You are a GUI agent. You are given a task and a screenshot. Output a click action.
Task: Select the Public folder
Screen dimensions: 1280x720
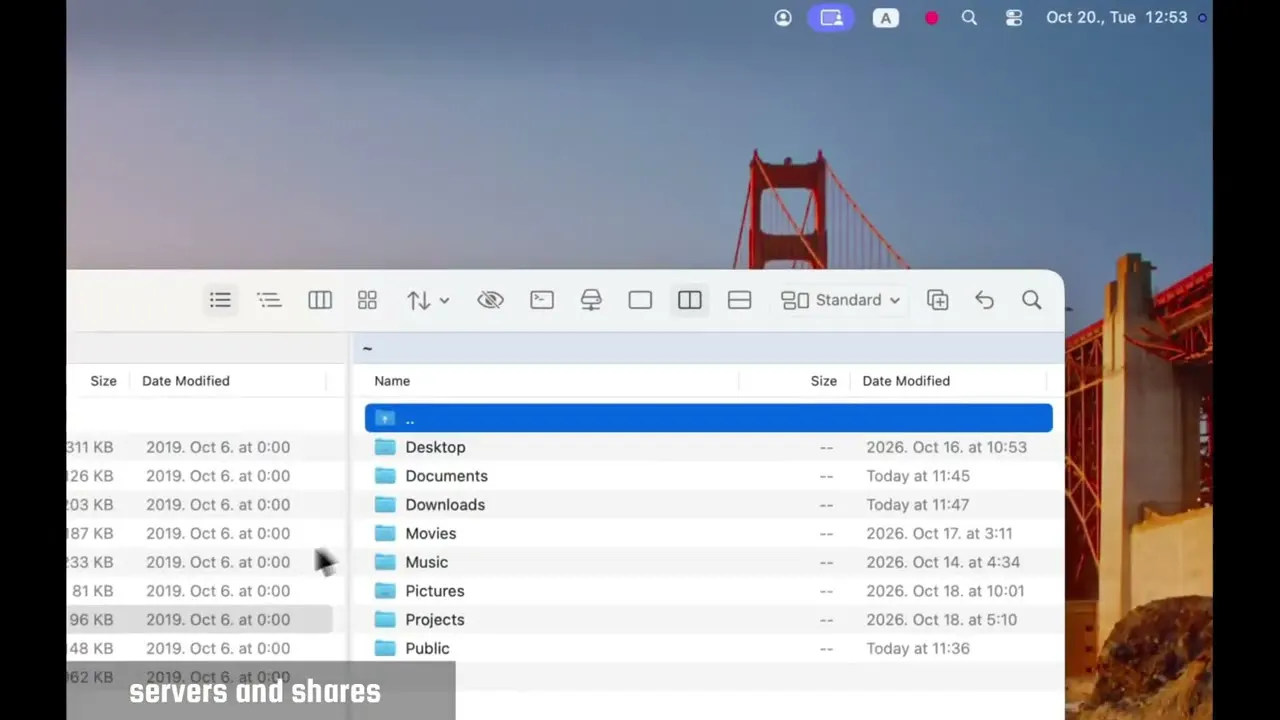click(x=708, y=648)
